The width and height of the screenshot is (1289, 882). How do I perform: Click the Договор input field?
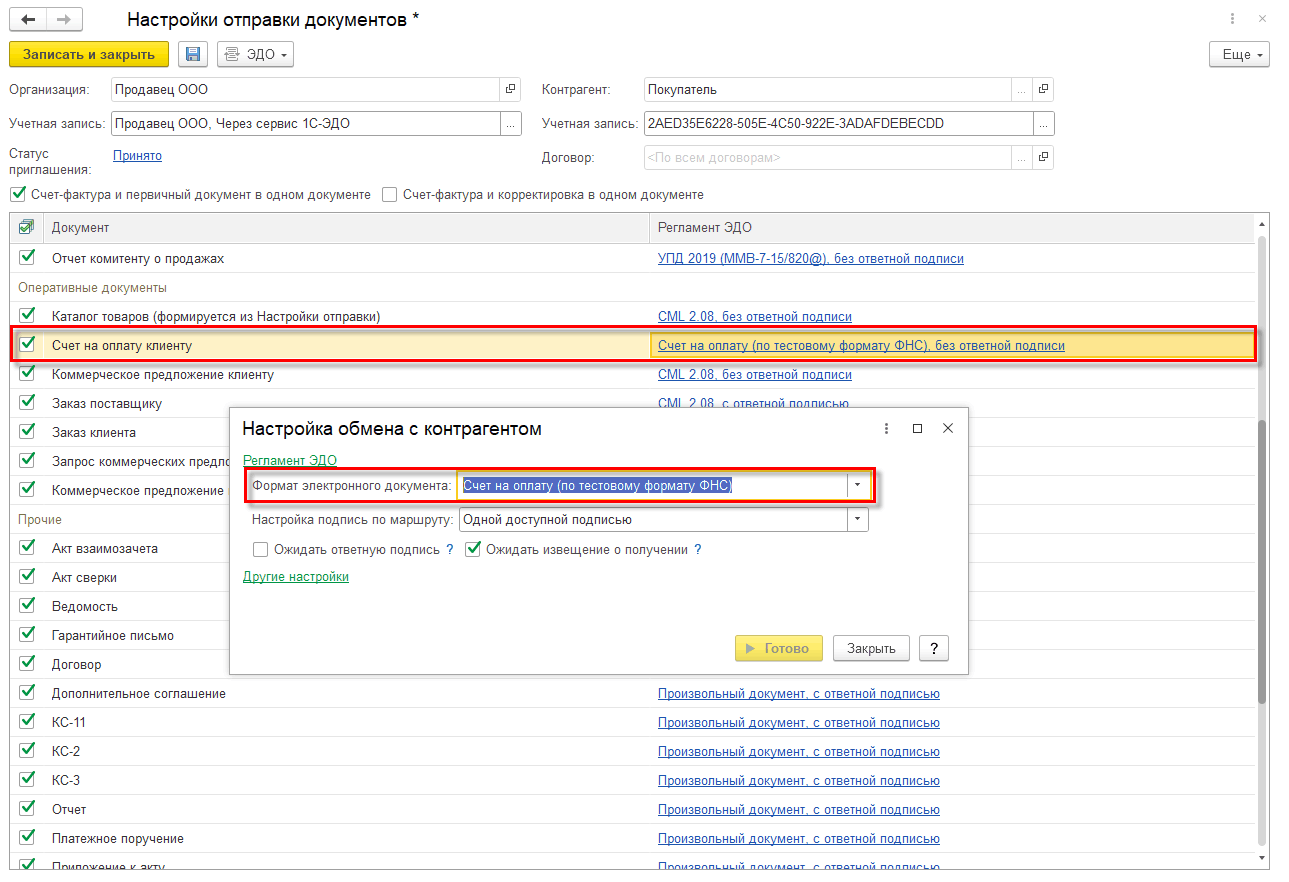(827, 157)
